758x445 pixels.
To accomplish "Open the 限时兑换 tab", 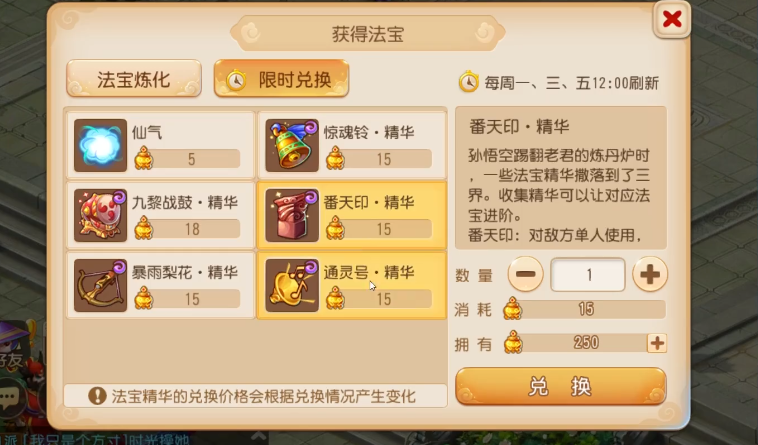I will tap(281, 79).
